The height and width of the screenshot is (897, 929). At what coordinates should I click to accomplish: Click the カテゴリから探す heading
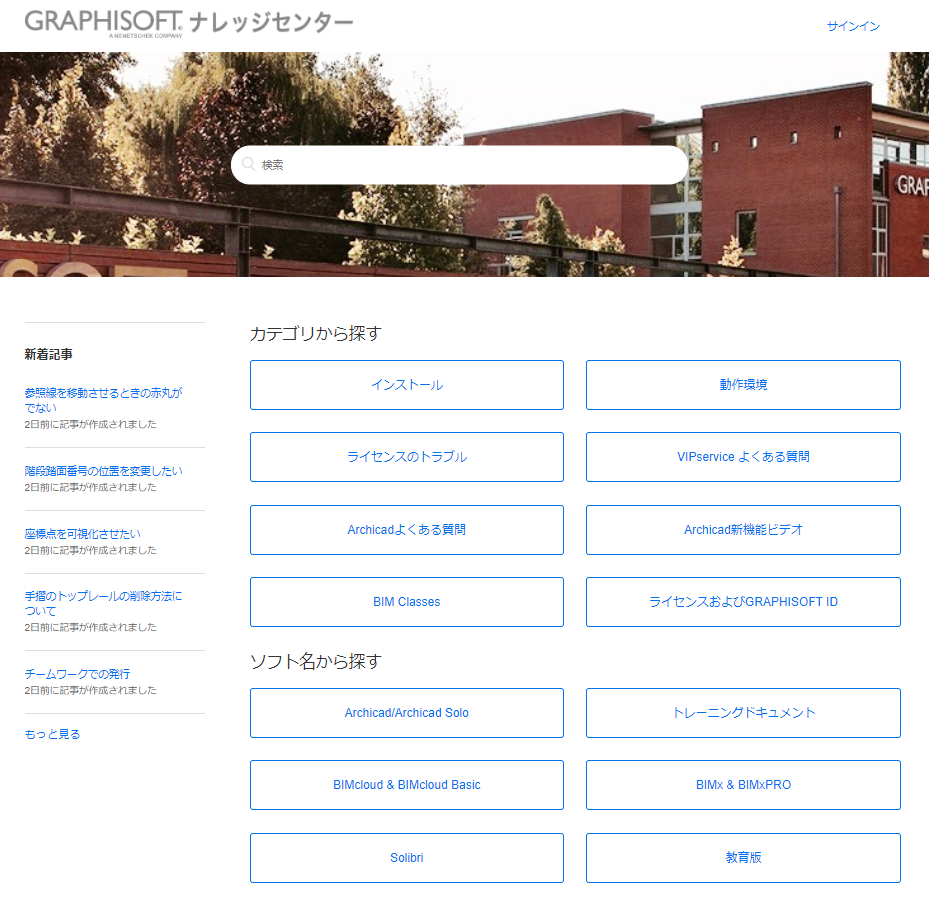[x=316, y=334]
